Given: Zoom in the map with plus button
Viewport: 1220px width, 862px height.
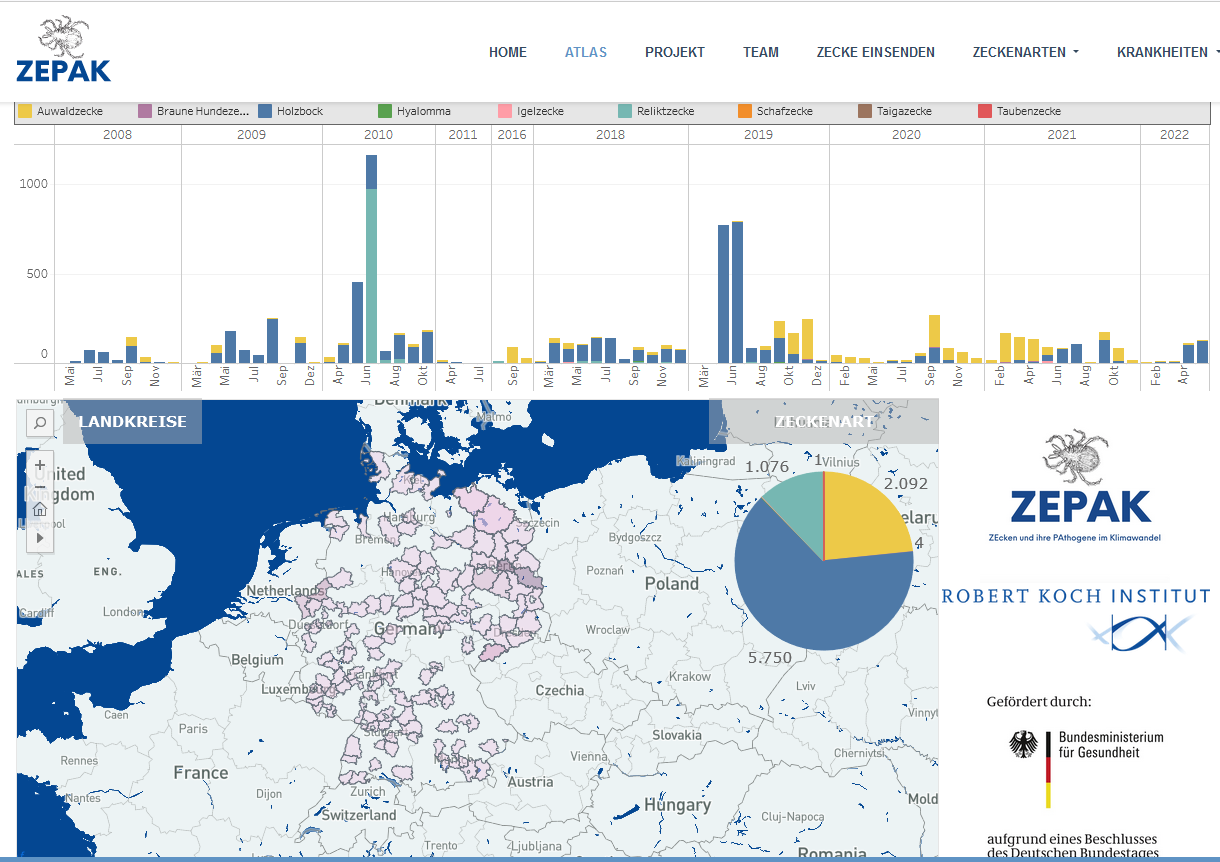Looking at the screenshot, I should coord(40,465).
